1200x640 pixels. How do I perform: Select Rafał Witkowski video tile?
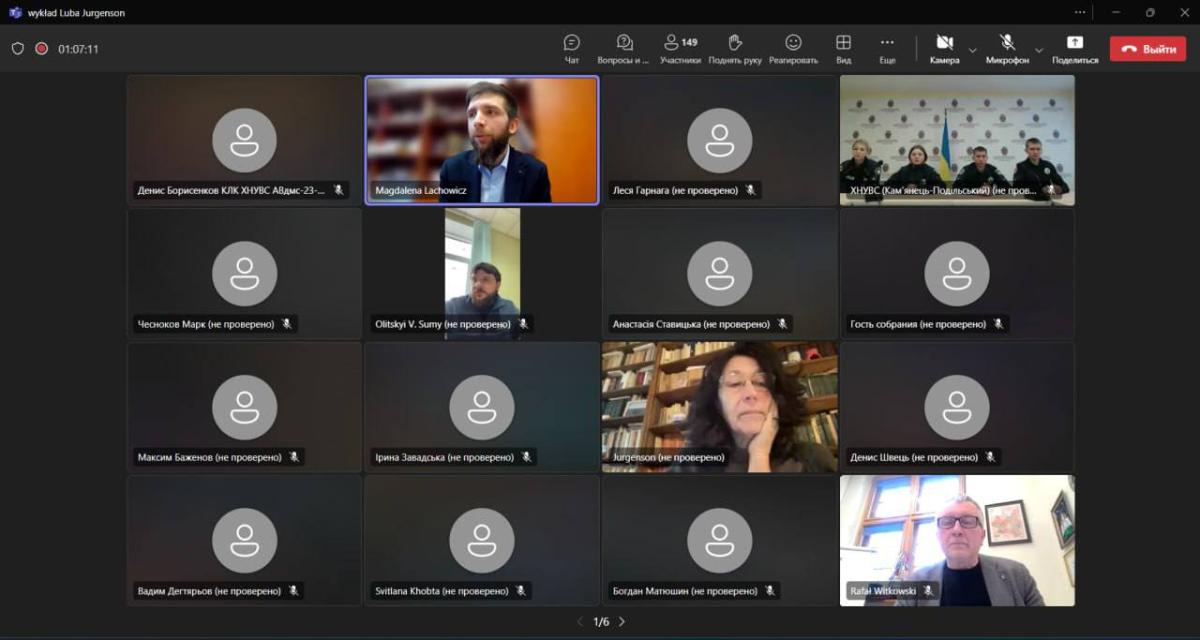pos(957,540)
